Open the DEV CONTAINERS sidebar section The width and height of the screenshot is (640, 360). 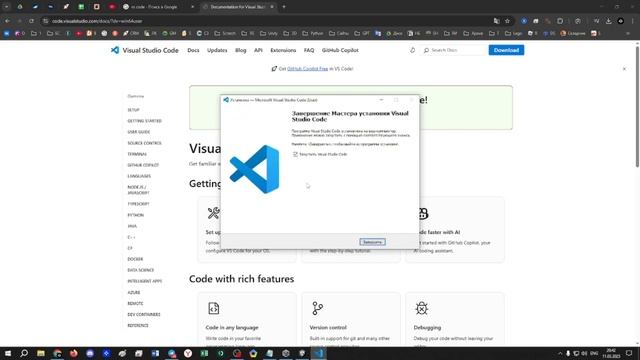pyautogui.click(x=144, y=315)
